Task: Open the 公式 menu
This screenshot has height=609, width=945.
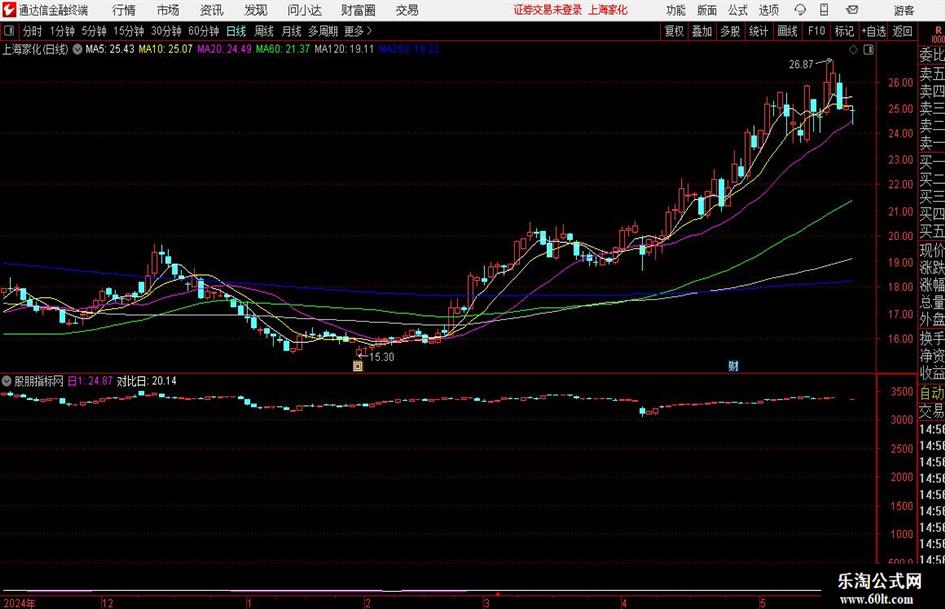Action: (737, 10)
